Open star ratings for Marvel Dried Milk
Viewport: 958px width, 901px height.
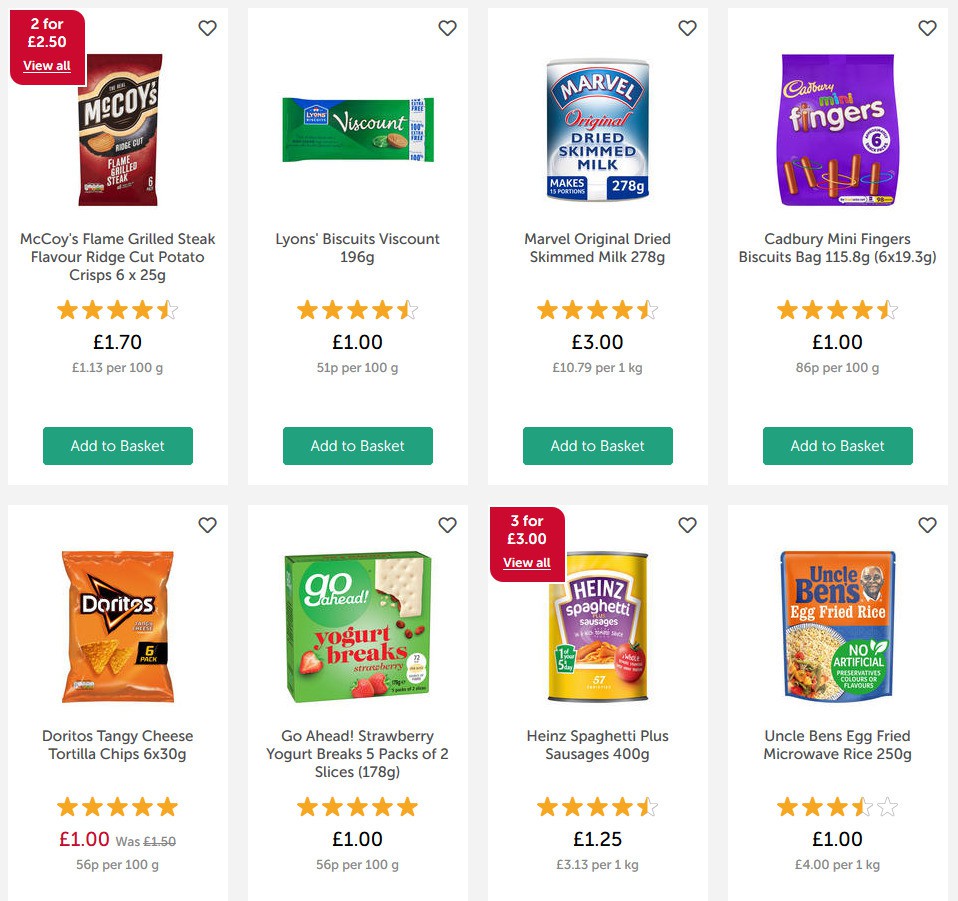pyautogui.click(x=598, y=310)
